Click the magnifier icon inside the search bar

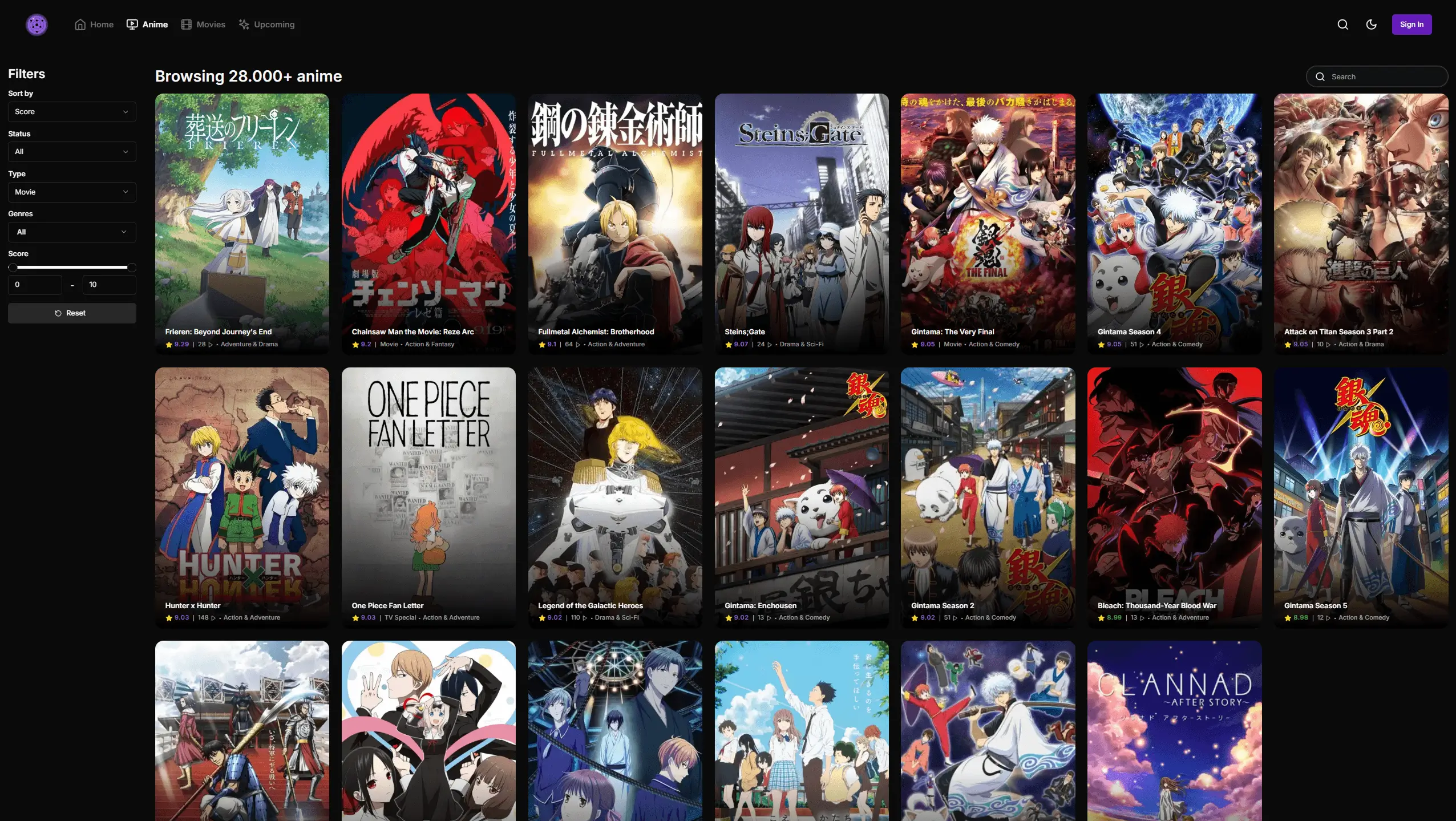(x=1320, y=76)
